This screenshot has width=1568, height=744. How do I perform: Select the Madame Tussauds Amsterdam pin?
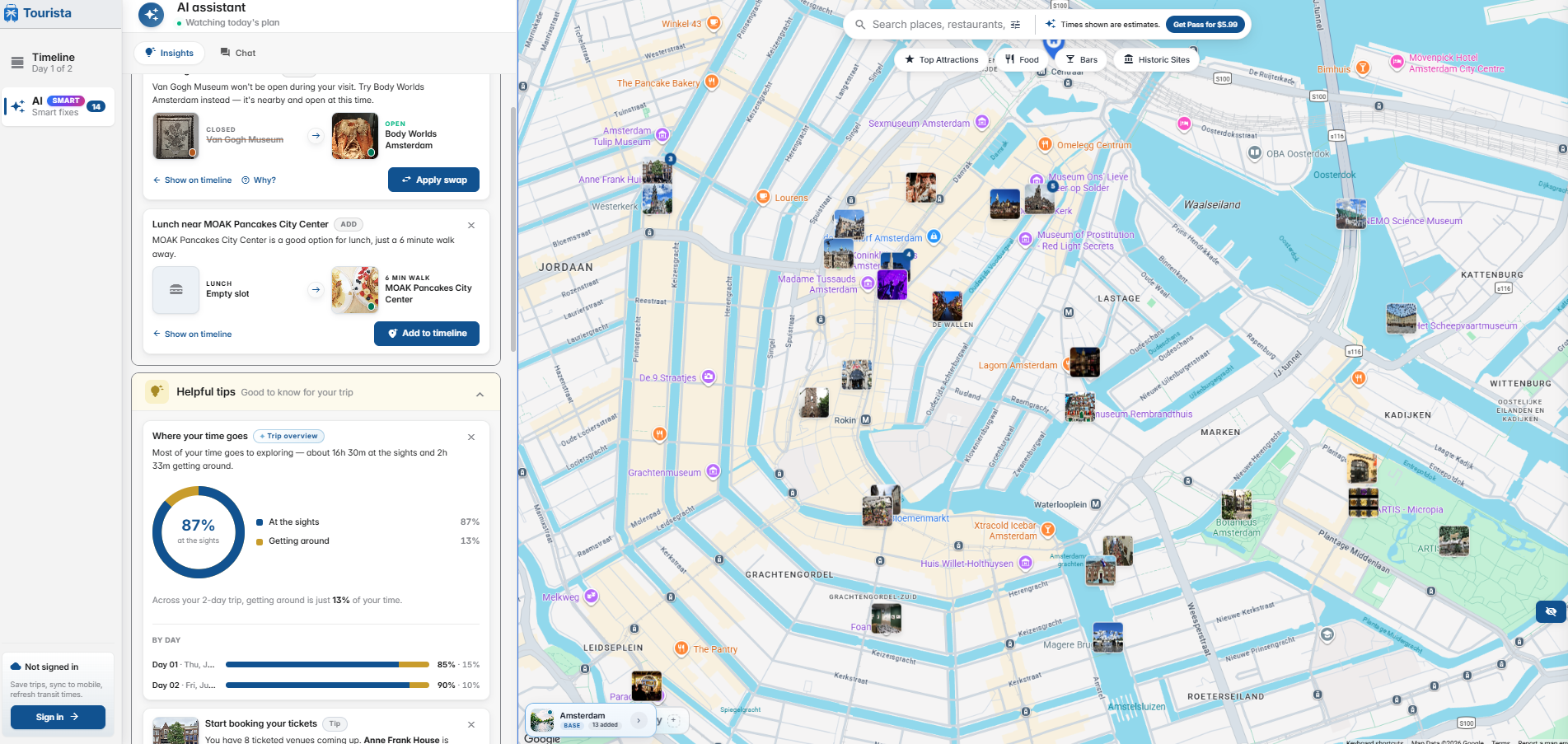[x=868, y=283]
